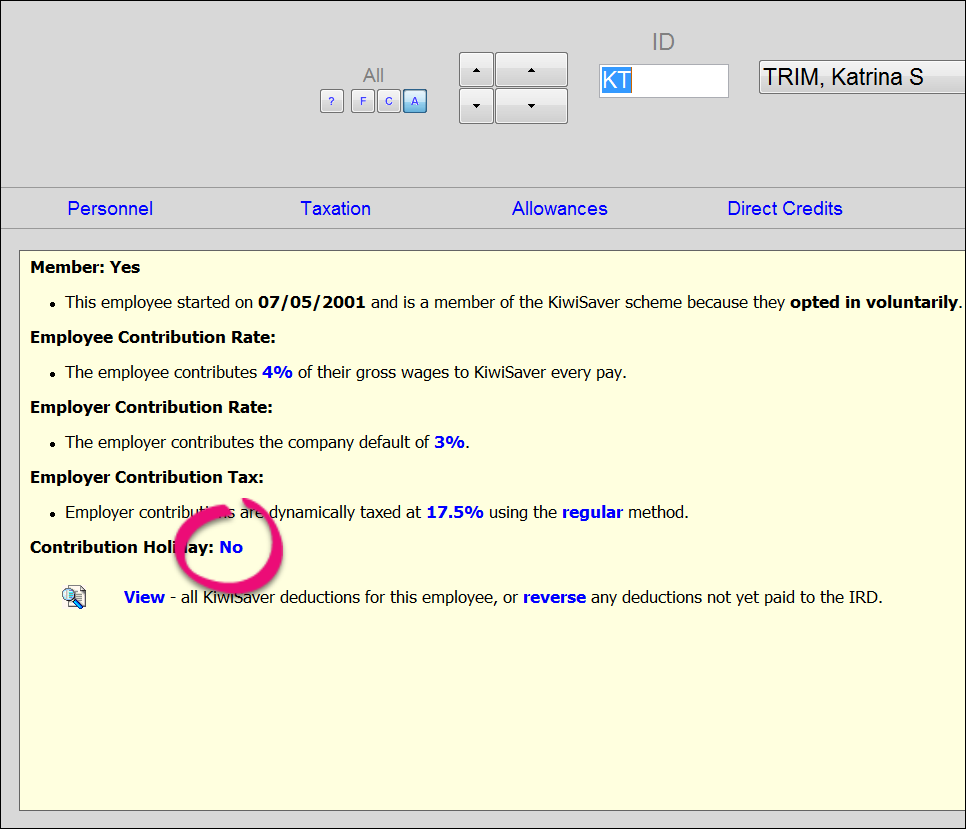Image resolution: width=966 pixels, height=829 pixels.
Task: Click the question mark filter button
Action: (331, 101)
